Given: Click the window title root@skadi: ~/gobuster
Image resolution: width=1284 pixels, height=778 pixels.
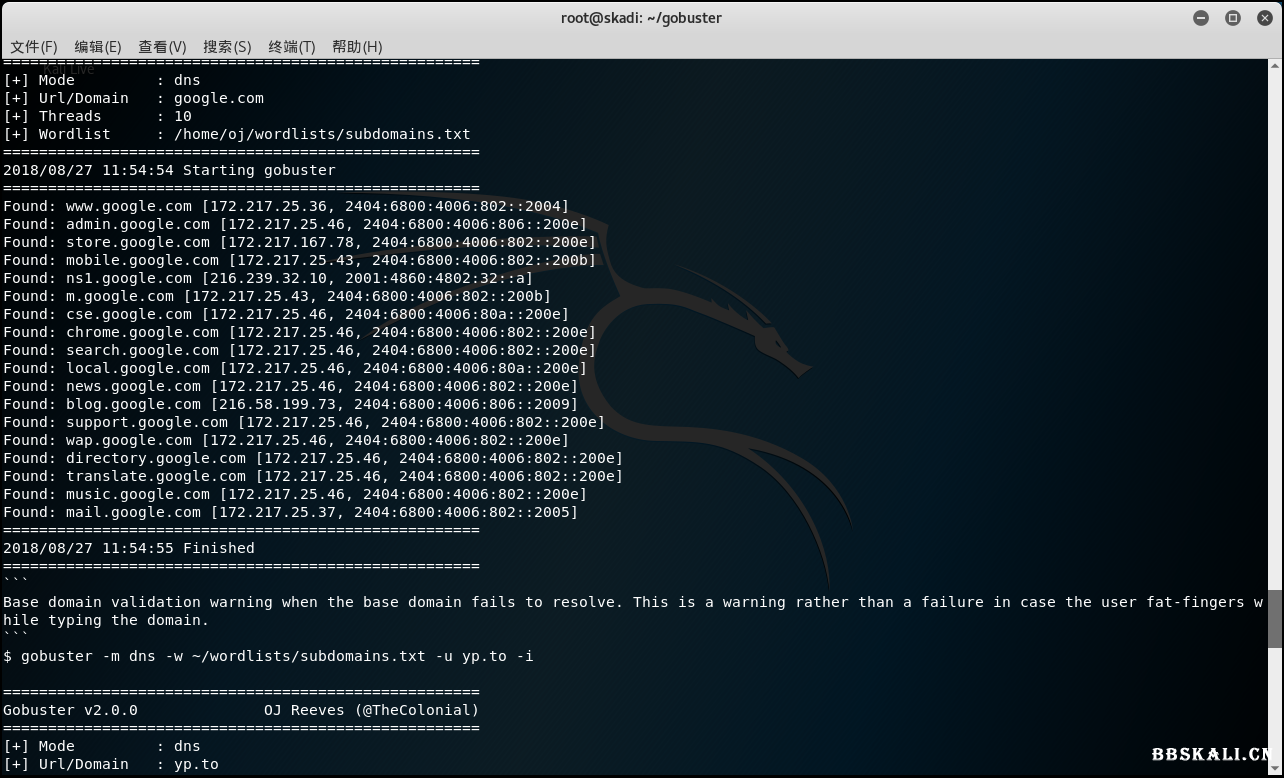Looking at the screenshot, I should coord(641,18).
